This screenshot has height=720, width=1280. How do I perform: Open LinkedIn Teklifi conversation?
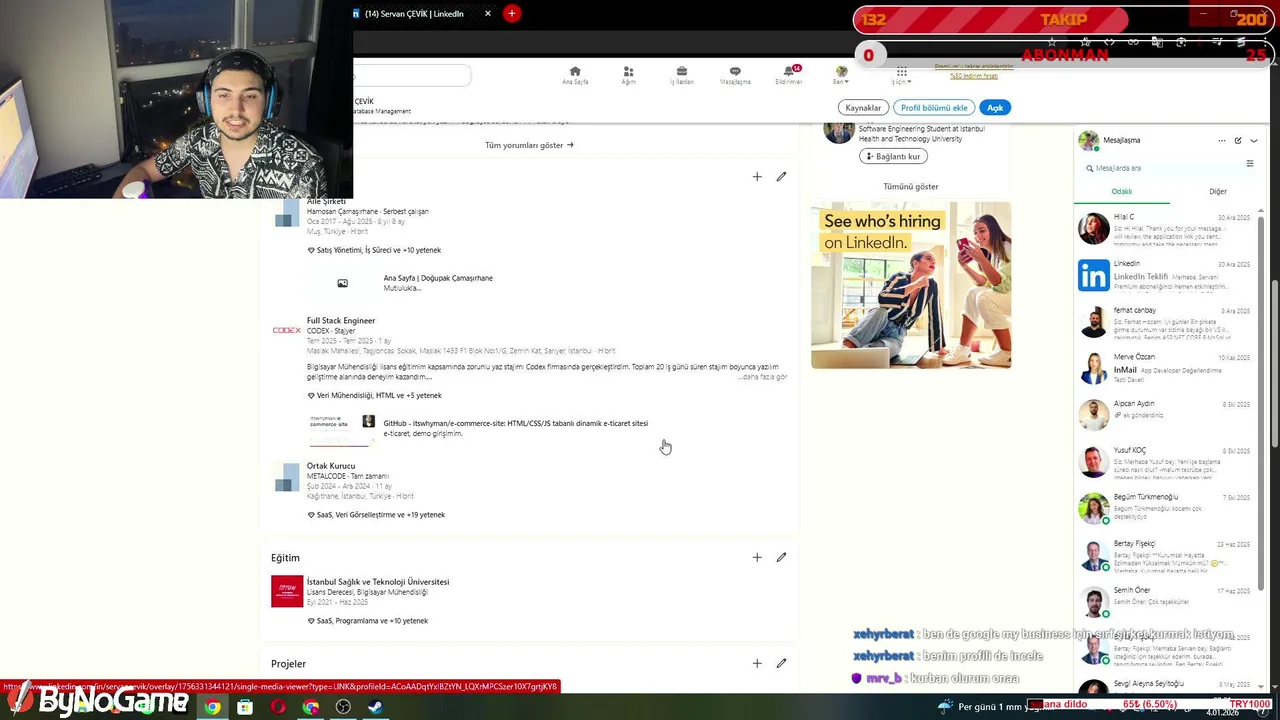[x=1165, y=275]
